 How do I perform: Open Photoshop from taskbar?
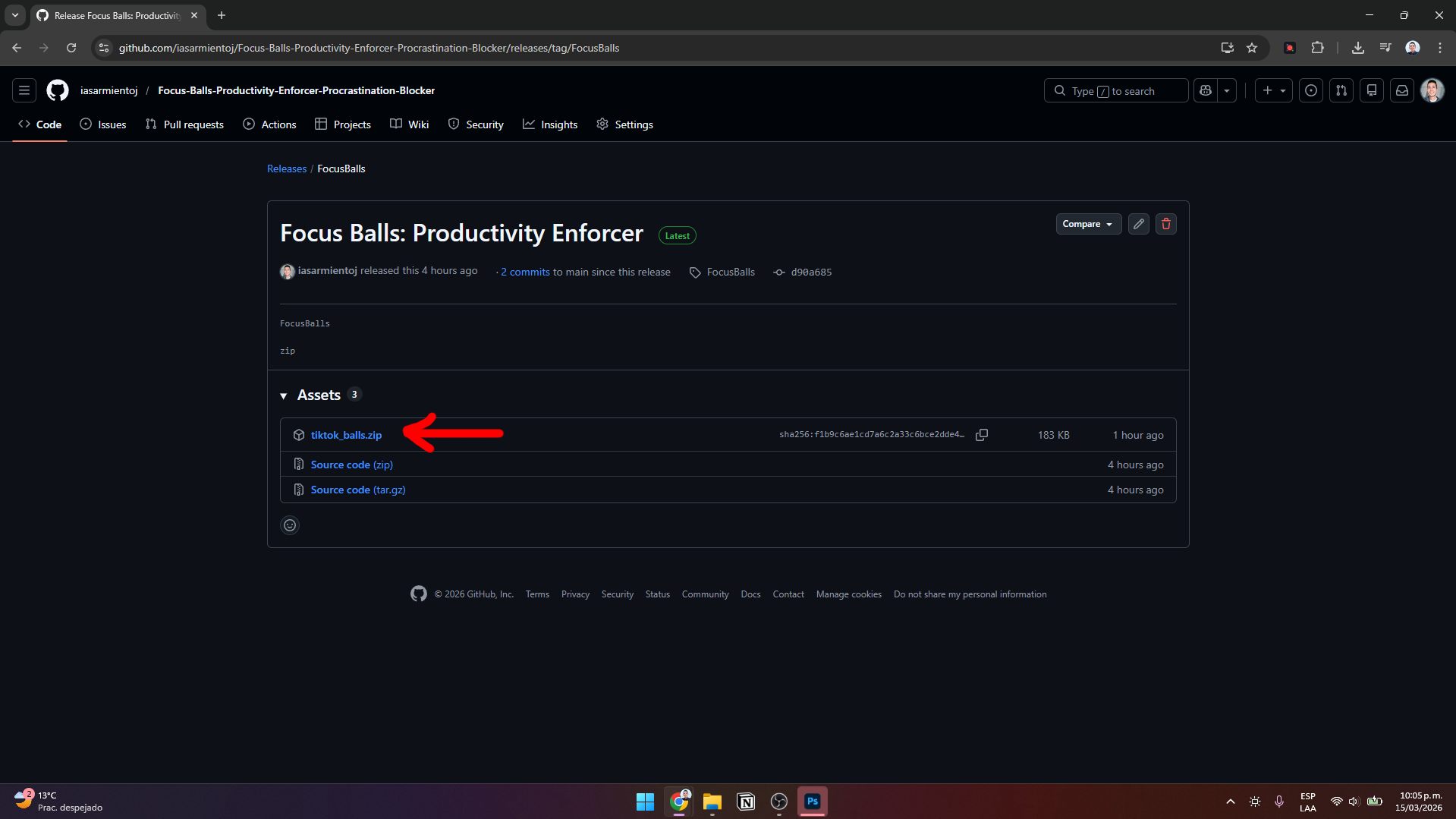pyautogui.click(x=813, y=802)
